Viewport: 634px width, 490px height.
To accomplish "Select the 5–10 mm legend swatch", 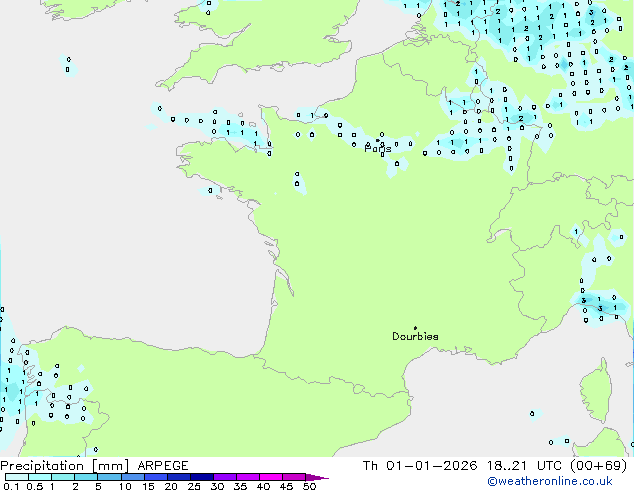I will (x=109, y=477).
